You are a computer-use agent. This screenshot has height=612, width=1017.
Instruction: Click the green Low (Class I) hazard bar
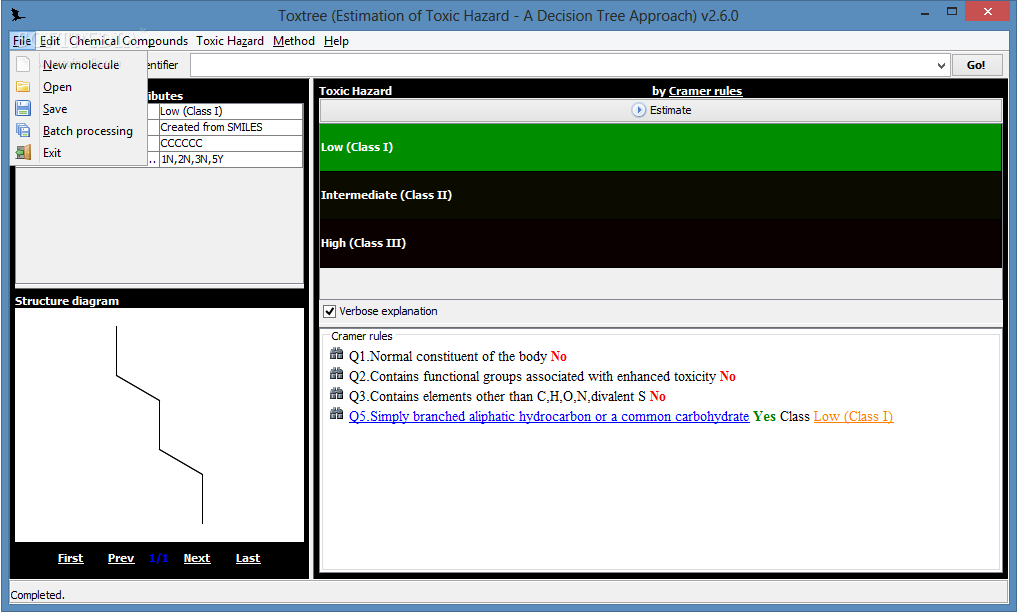(x=661, y=147)
